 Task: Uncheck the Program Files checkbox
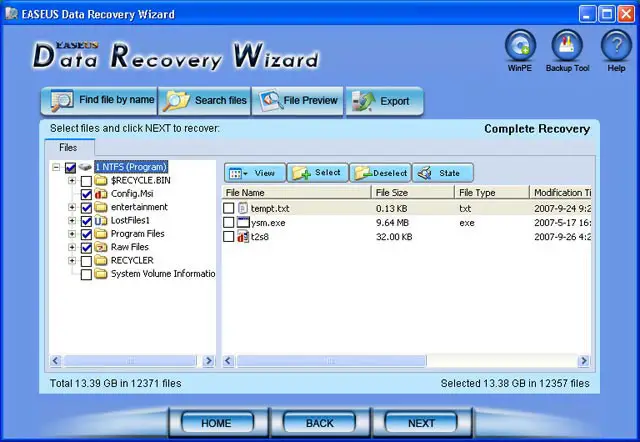(x=86, y=234)
